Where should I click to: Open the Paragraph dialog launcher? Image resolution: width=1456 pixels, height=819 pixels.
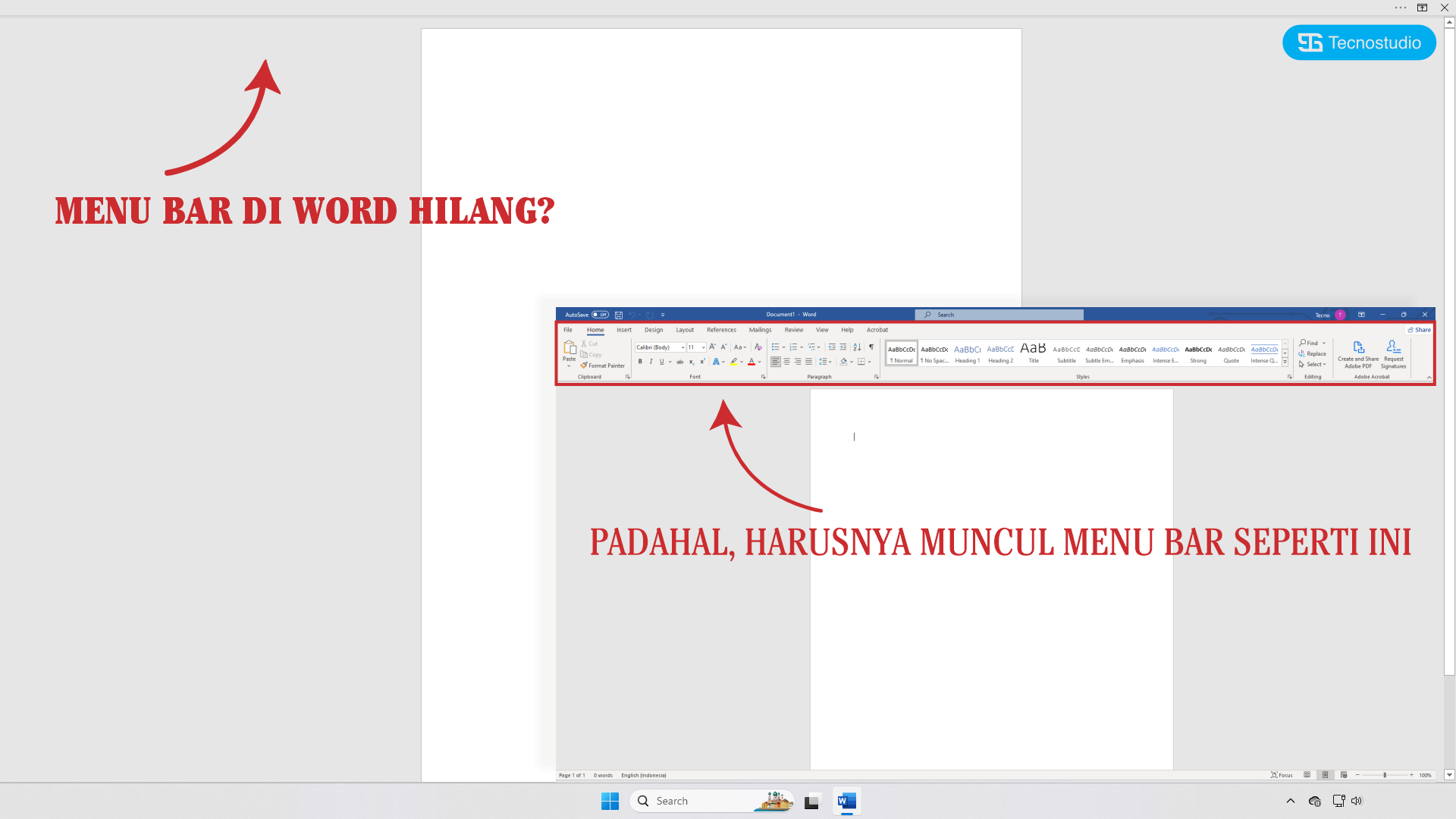(x=877, y=377)
